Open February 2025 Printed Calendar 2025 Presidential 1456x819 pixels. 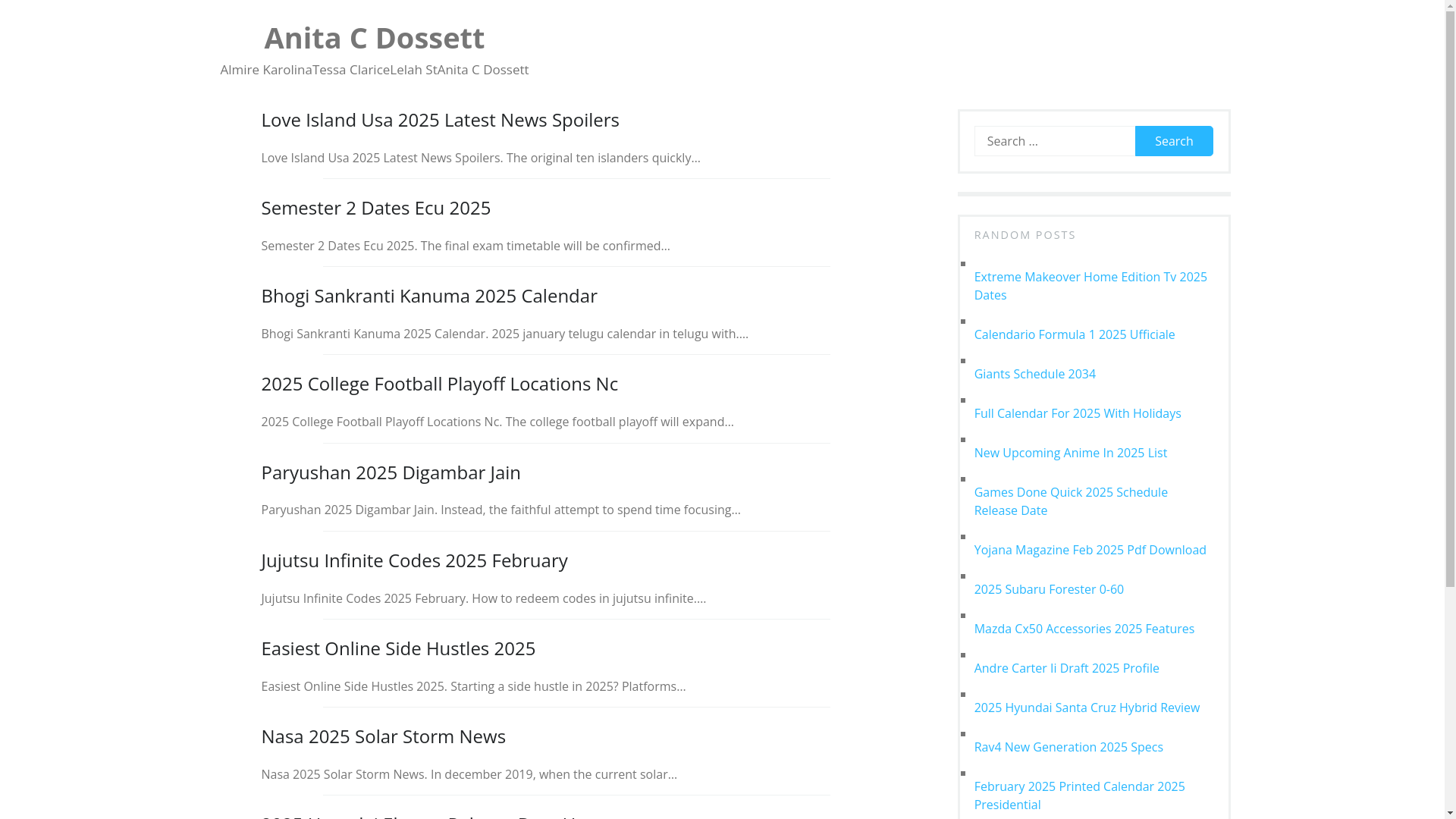(x=1079, y=795)
